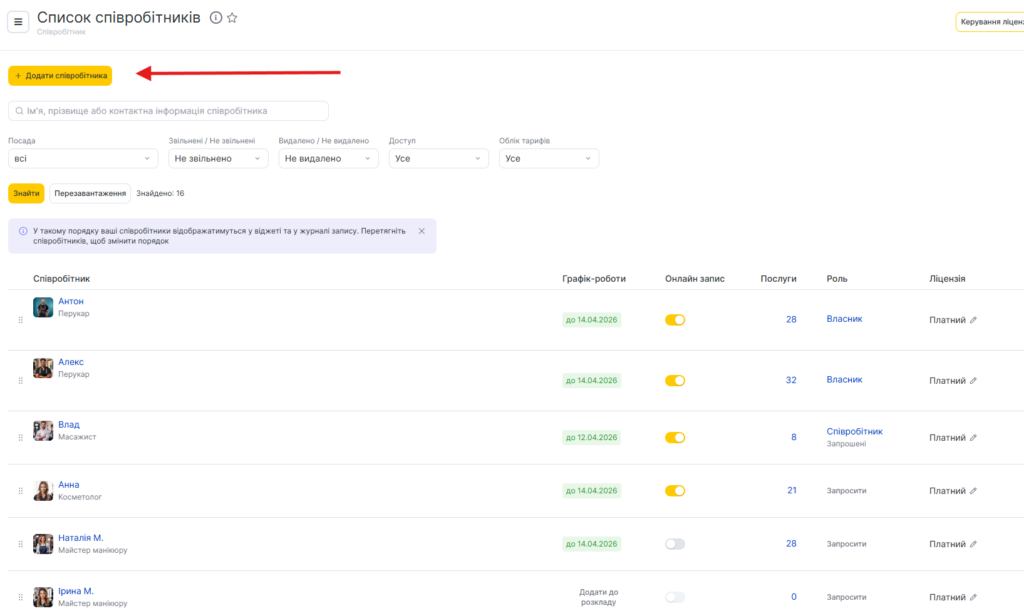
Task: Disable online booking toggle for Антон
Action: pyautogui.click(x=675, y=320)
